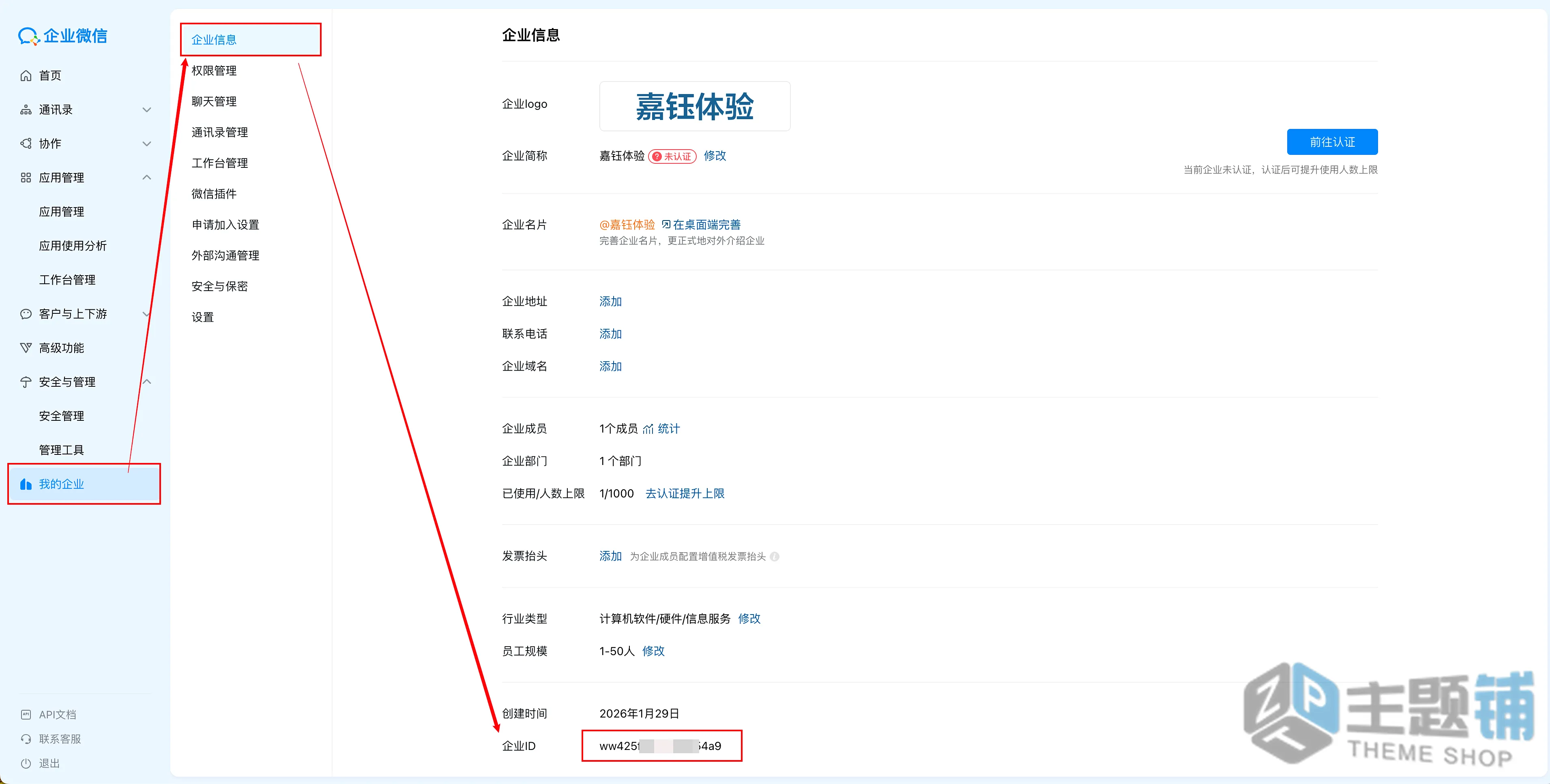Expand the 协作 chevron

[146, 144]
